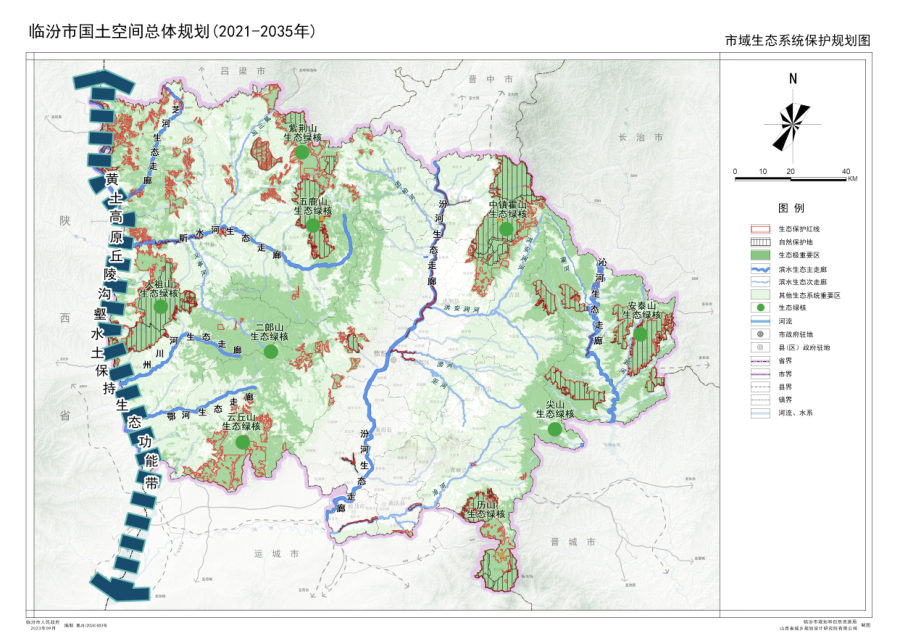Click the 临汾市人民政府 footer text
Viewport: 900px width, 636px height.
[42, 622]
